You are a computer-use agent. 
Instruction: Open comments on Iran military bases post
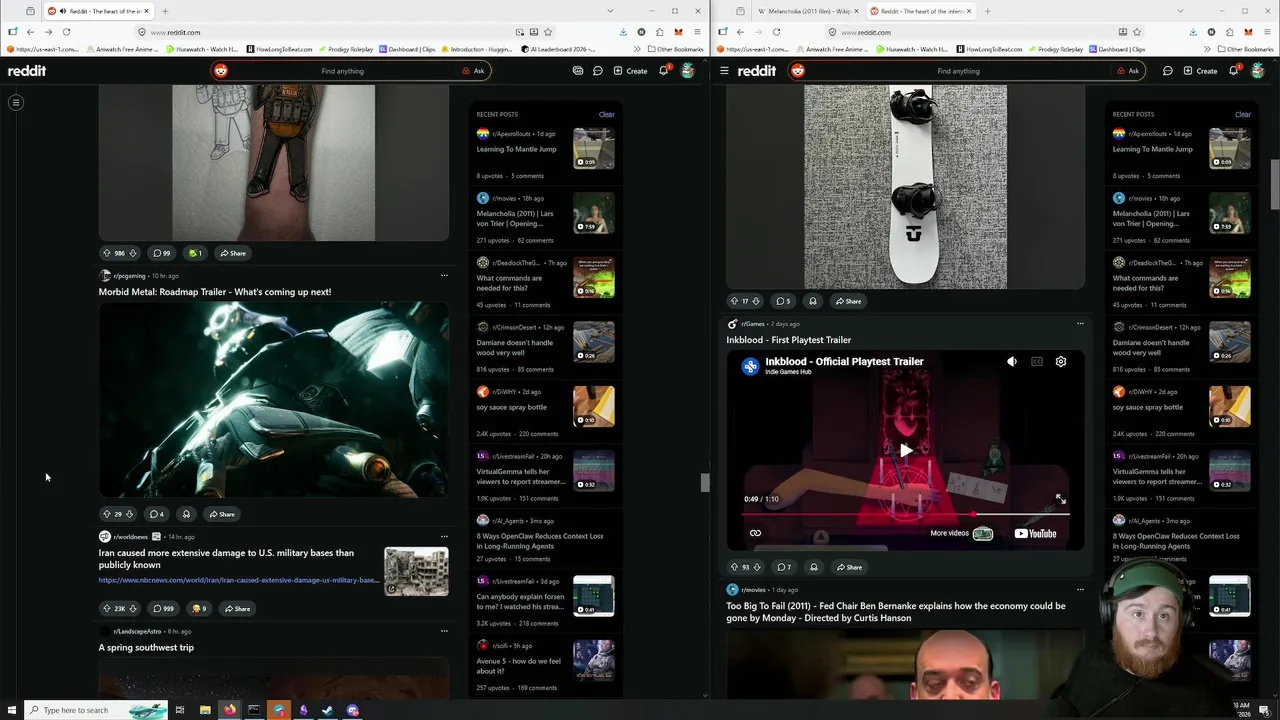click(162, 608)
